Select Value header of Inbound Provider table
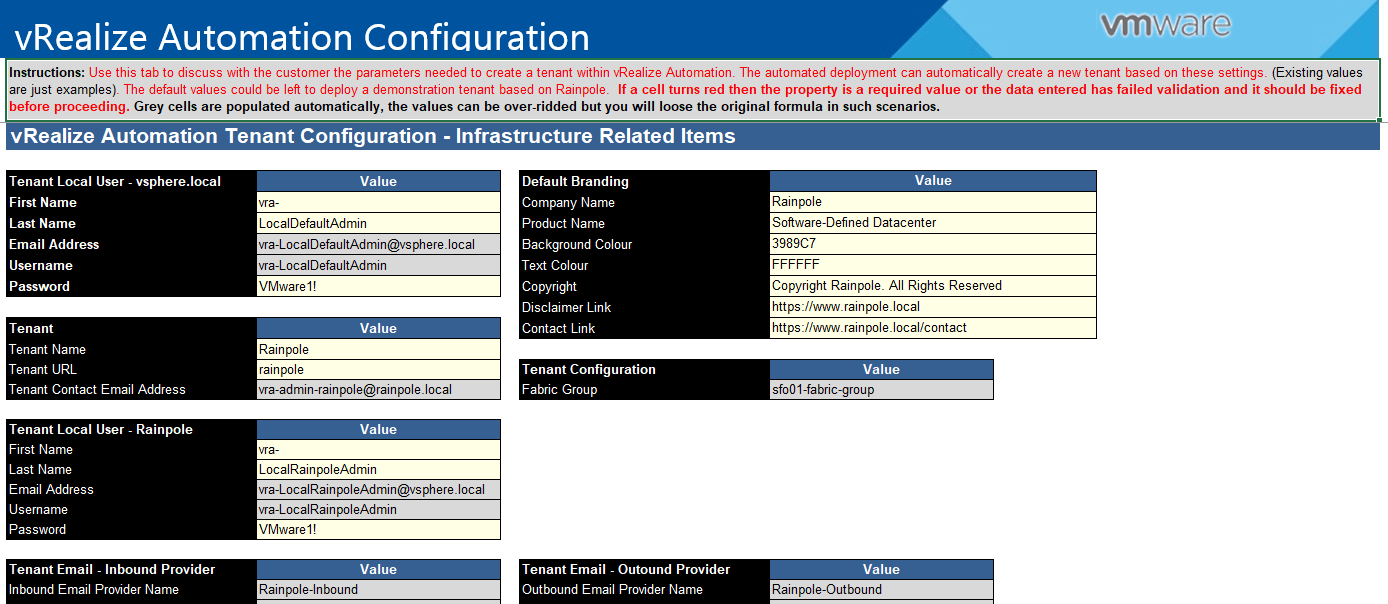1388x604 pixels. 378,570
